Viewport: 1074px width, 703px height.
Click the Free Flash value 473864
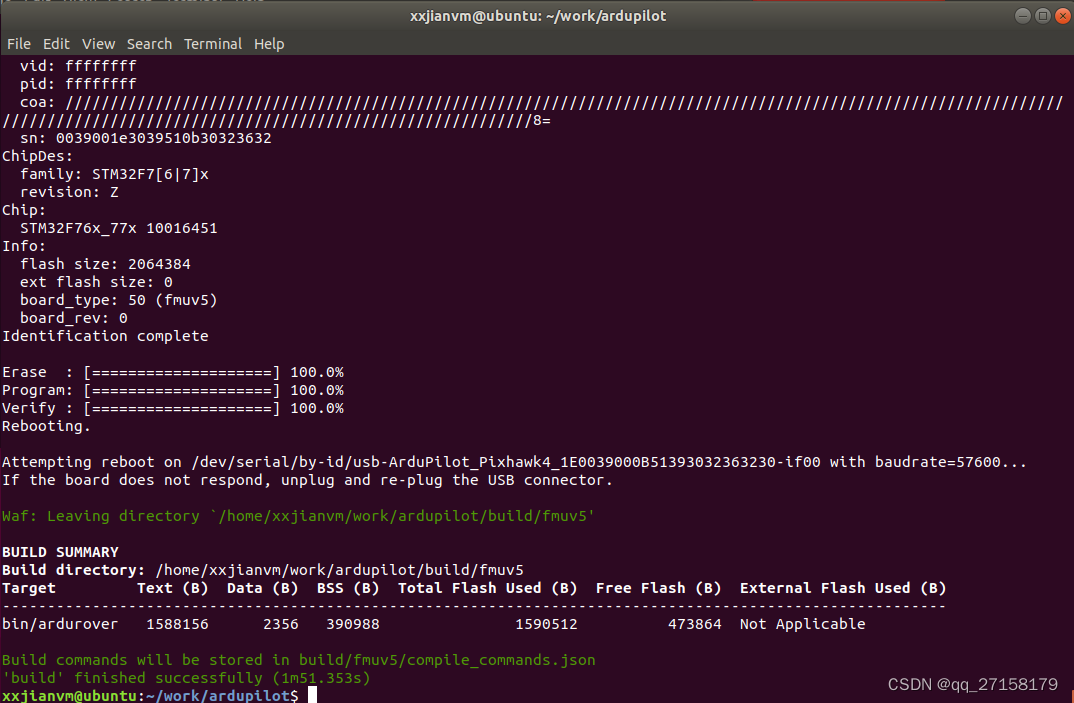click(x=695, y=624)
